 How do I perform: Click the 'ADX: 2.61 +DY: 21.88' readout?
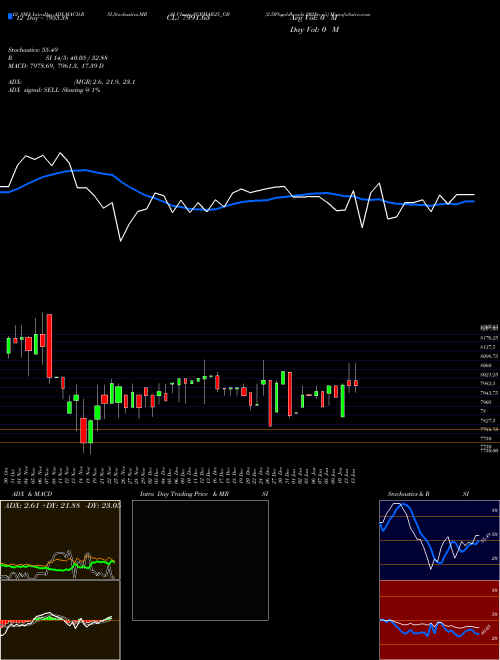[x=43, y=505]
